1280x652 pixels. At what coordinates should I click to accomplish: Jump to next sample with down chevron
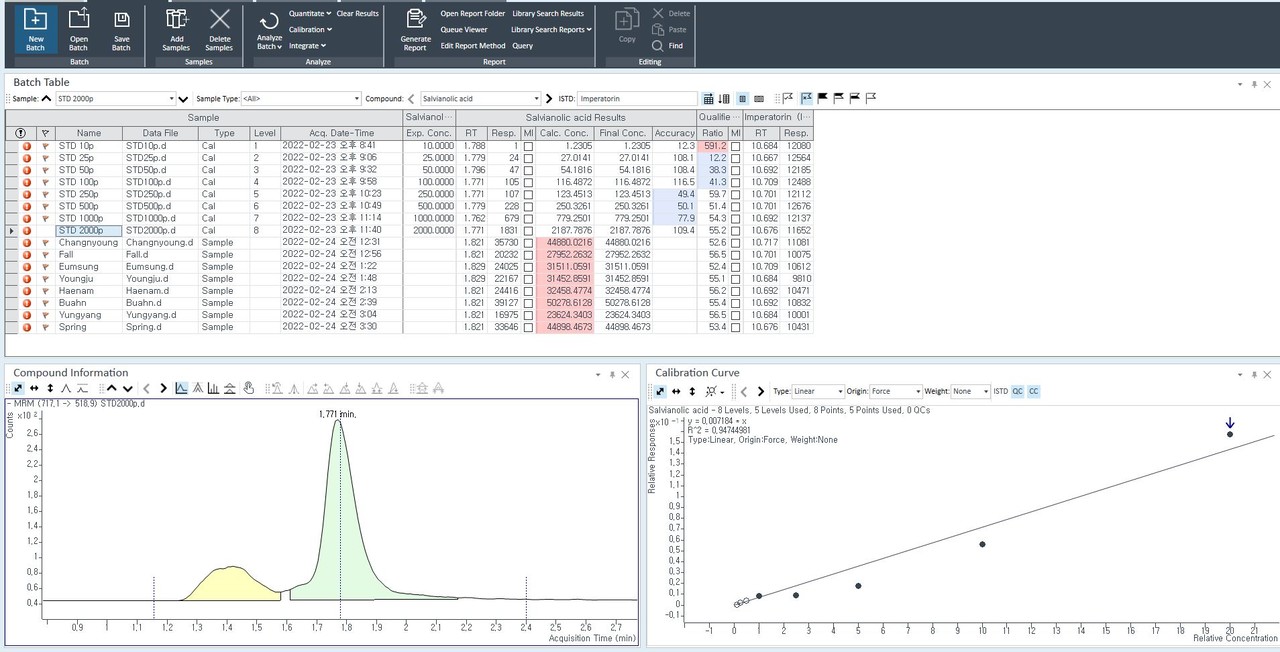[184, 99]
